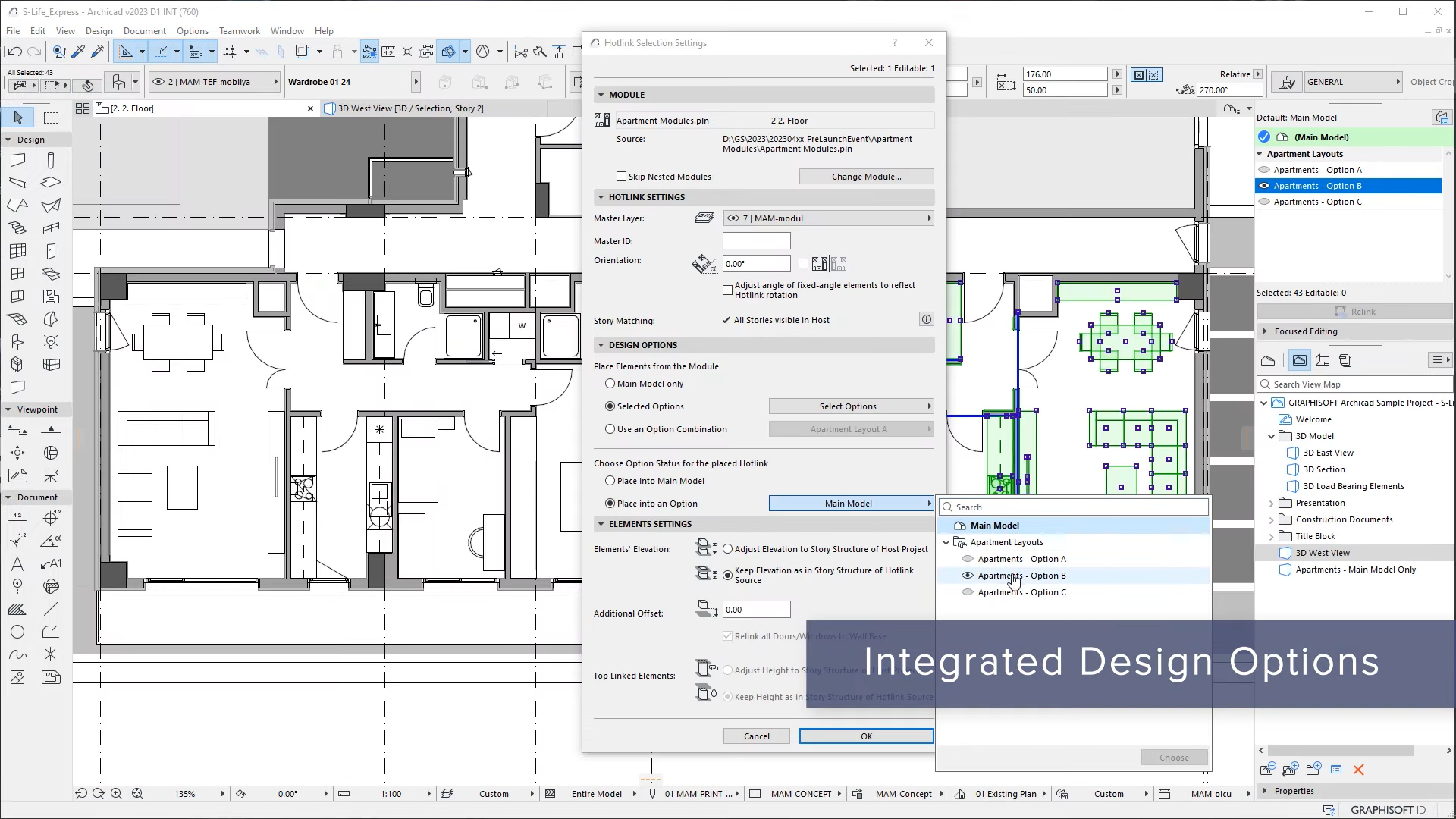Click the Relink button
The image size is (1456, 819).
(1354, 312)
